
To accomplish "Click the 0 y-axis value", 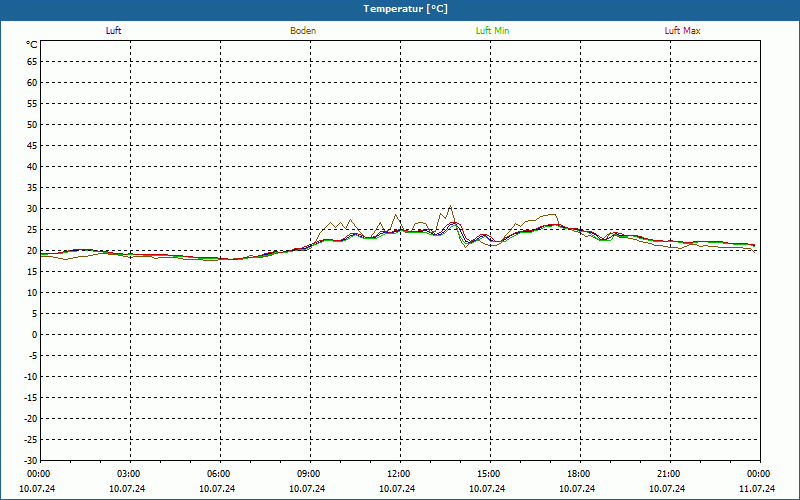I will [35, 335].
